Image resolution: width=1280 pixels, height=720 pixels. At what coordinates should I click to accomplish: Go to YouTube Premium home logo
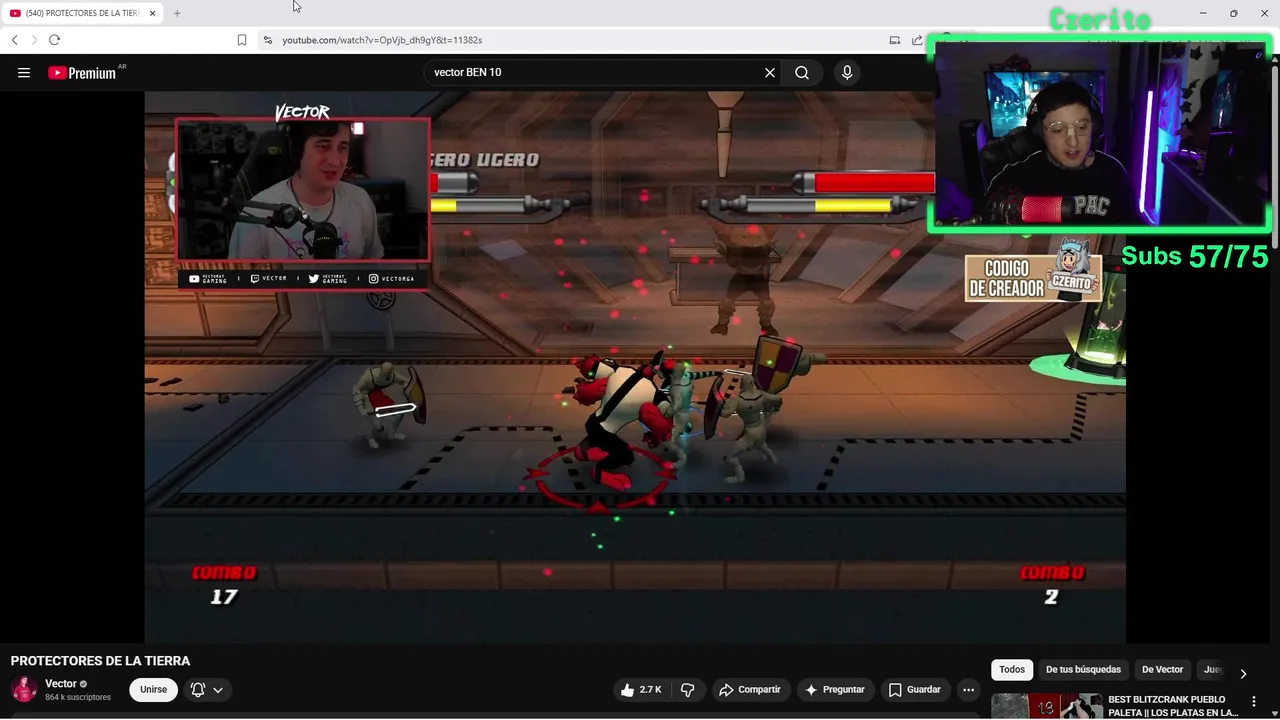[82, 73]
